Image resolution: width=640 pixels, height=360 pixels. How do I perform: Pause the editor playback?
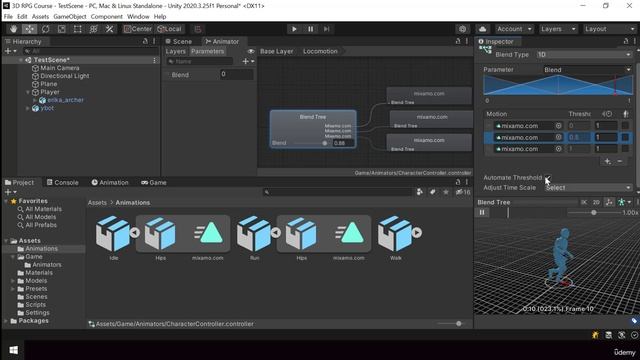(310, 29)
